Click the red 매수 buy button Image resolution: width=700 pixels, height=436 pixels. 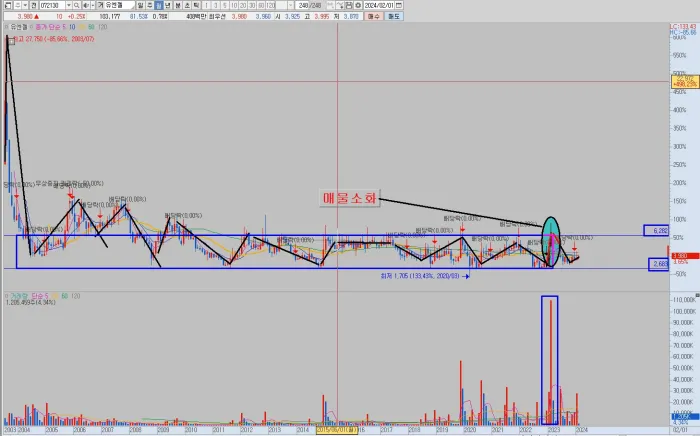(x=373, y=16)
